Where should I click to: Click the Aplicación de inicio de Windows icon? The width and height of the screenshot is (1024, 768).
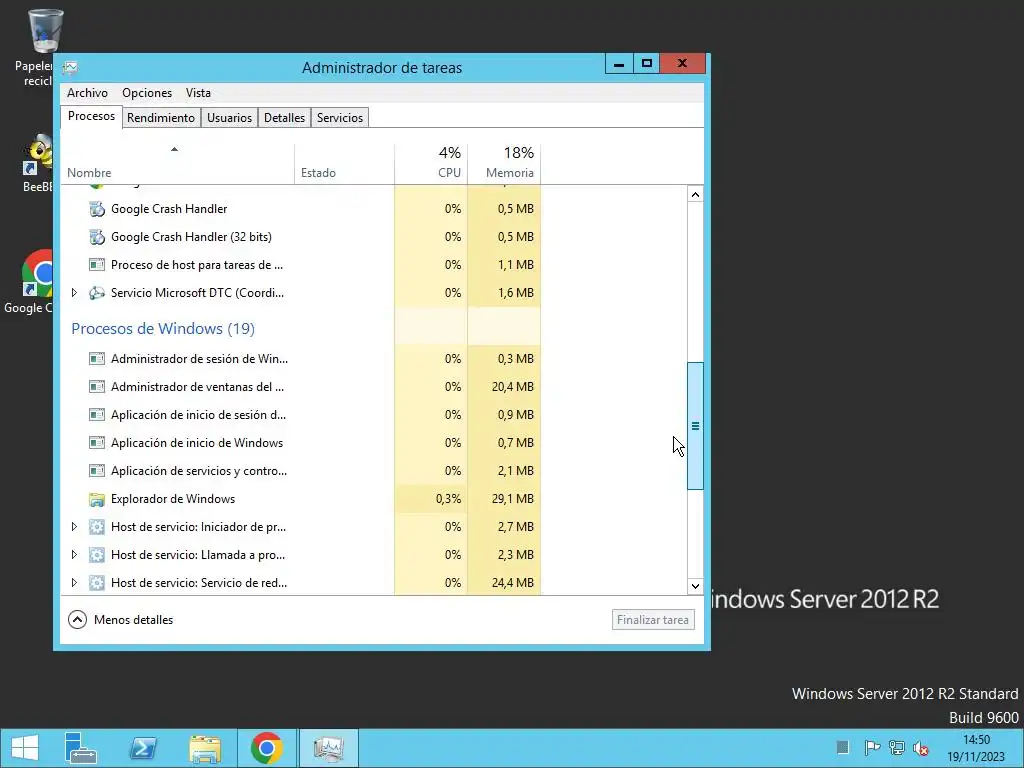[x=97, y=443]
